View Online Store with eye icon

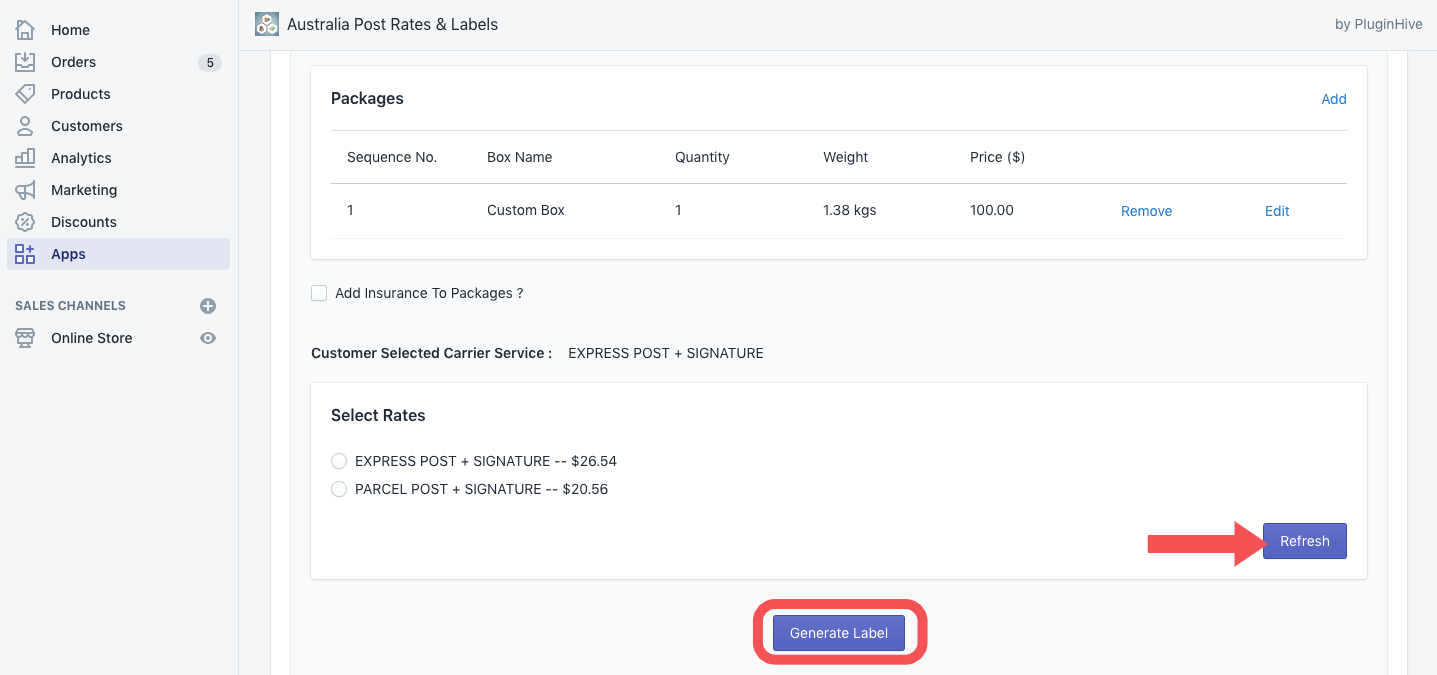208,338
